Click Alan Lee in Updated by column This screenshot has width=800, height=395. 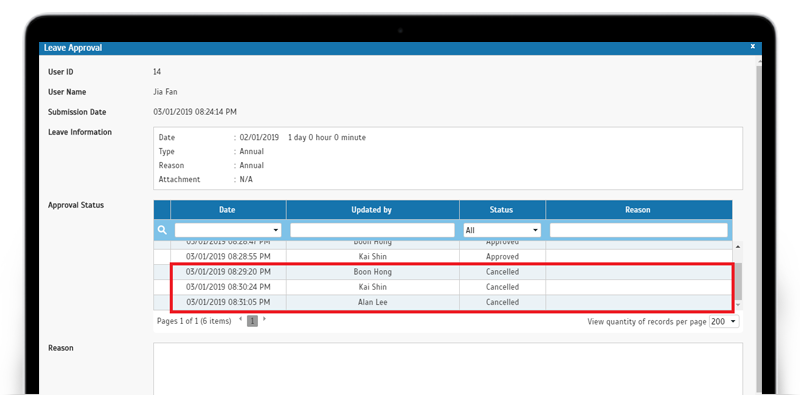pos(372,302)
